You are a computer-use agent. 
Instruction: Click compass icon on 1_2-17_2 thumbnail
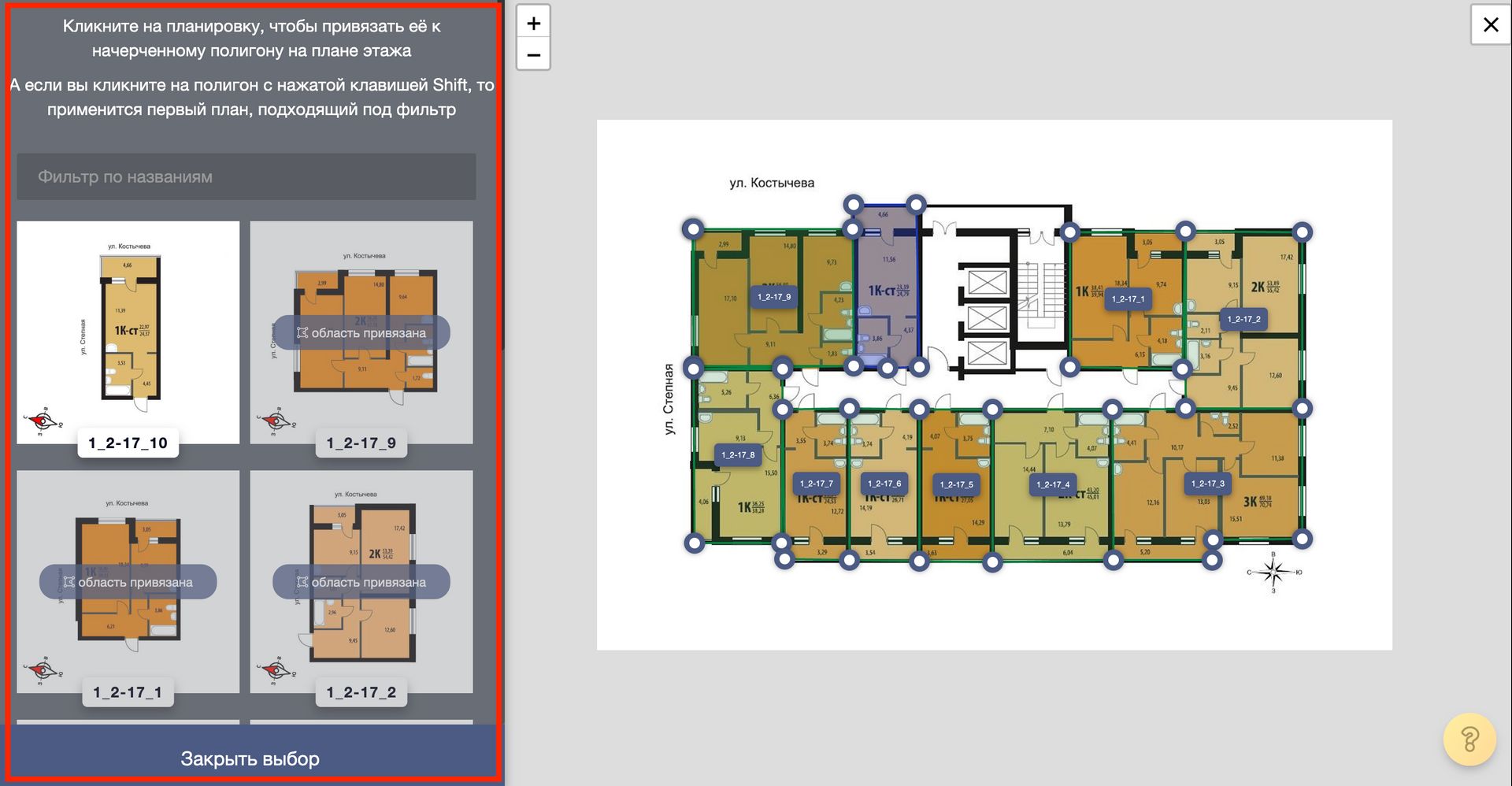(276, 670)
